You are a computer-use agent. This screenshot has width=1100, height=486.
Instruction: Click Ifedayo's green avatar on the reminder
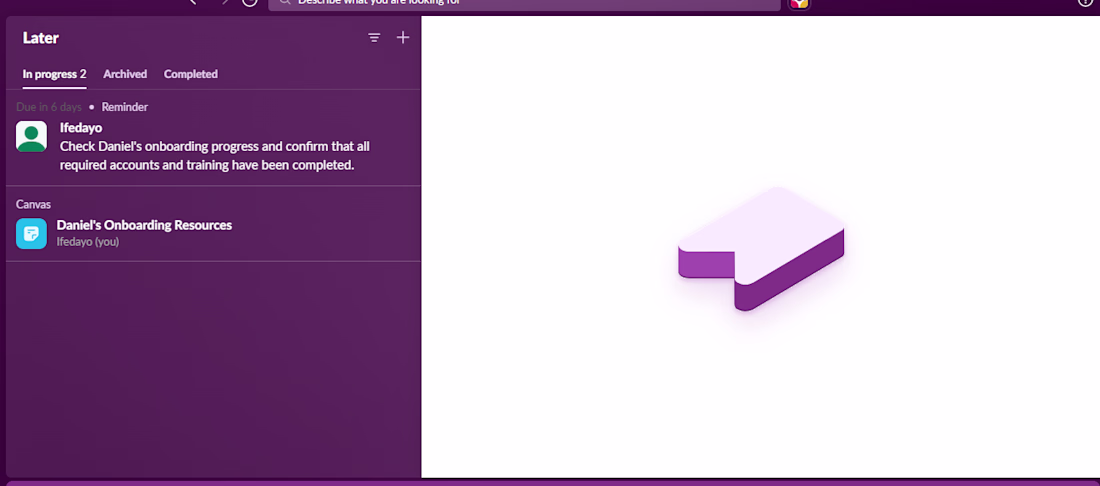tap(32, 136)
